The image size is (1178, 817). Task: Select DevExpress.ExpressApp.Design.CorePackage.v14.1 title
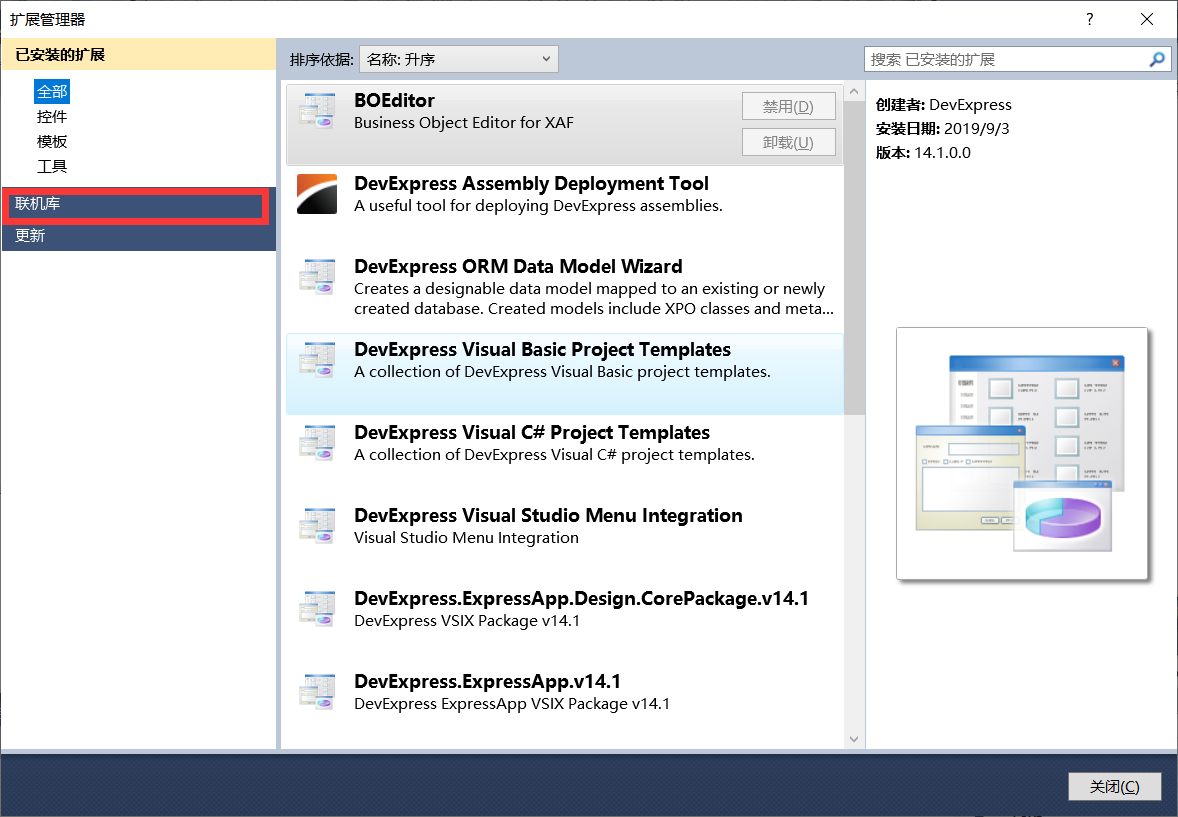coord(581,598)
